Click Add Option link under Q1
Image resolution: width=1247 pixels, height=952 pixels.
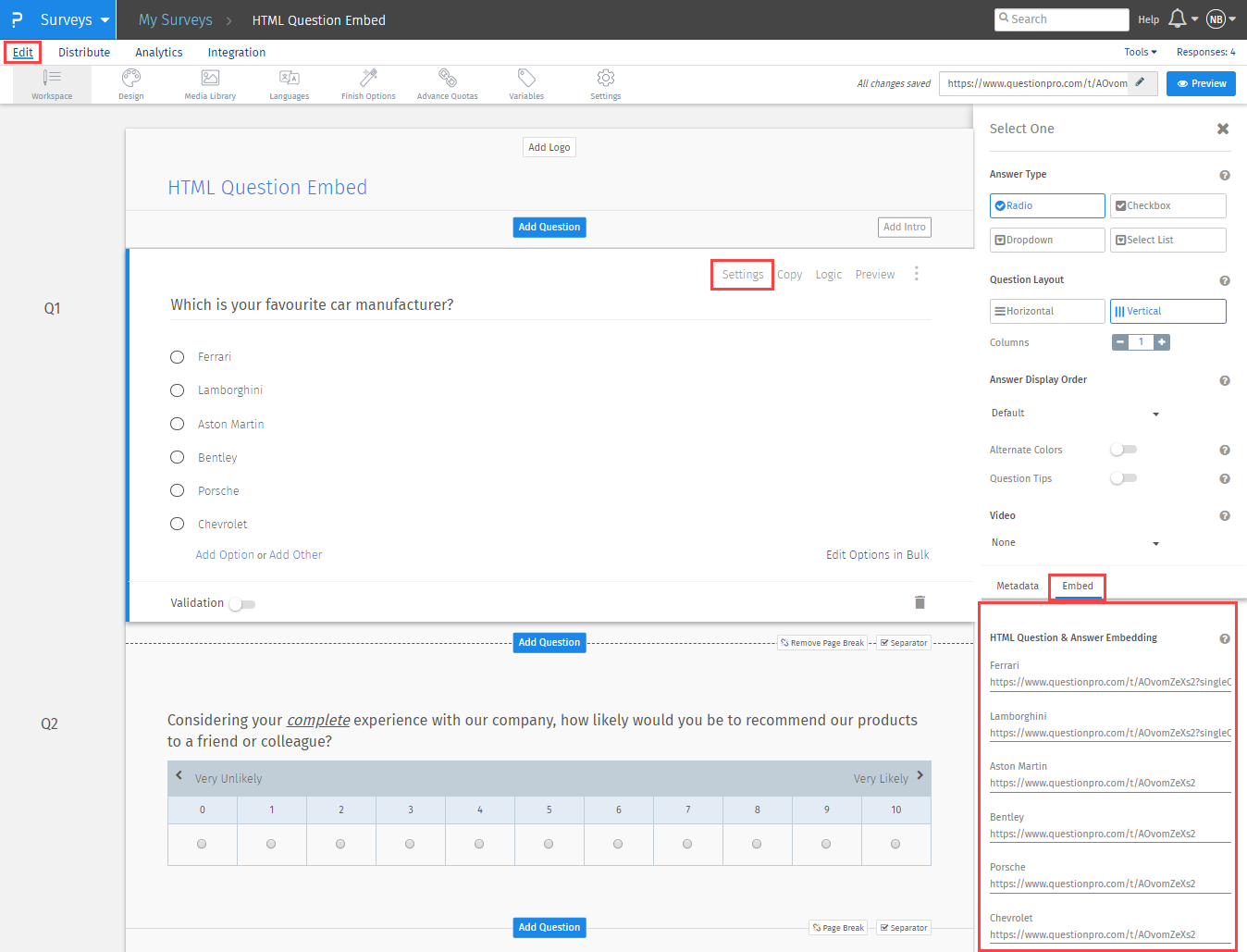[x=225, y=555]
